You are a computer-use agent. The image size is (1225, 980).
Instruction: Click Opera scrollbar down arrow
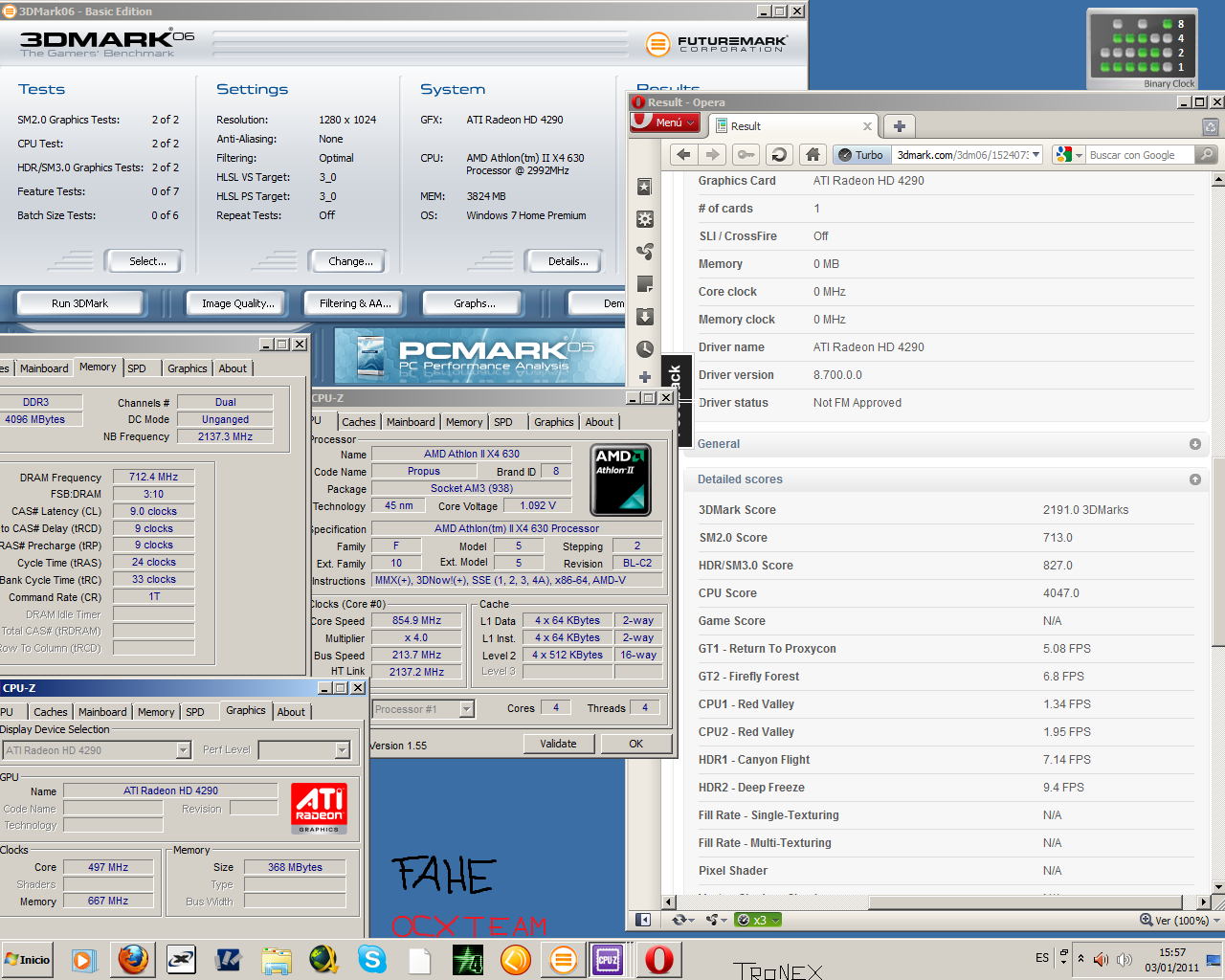pos(1217,886)
